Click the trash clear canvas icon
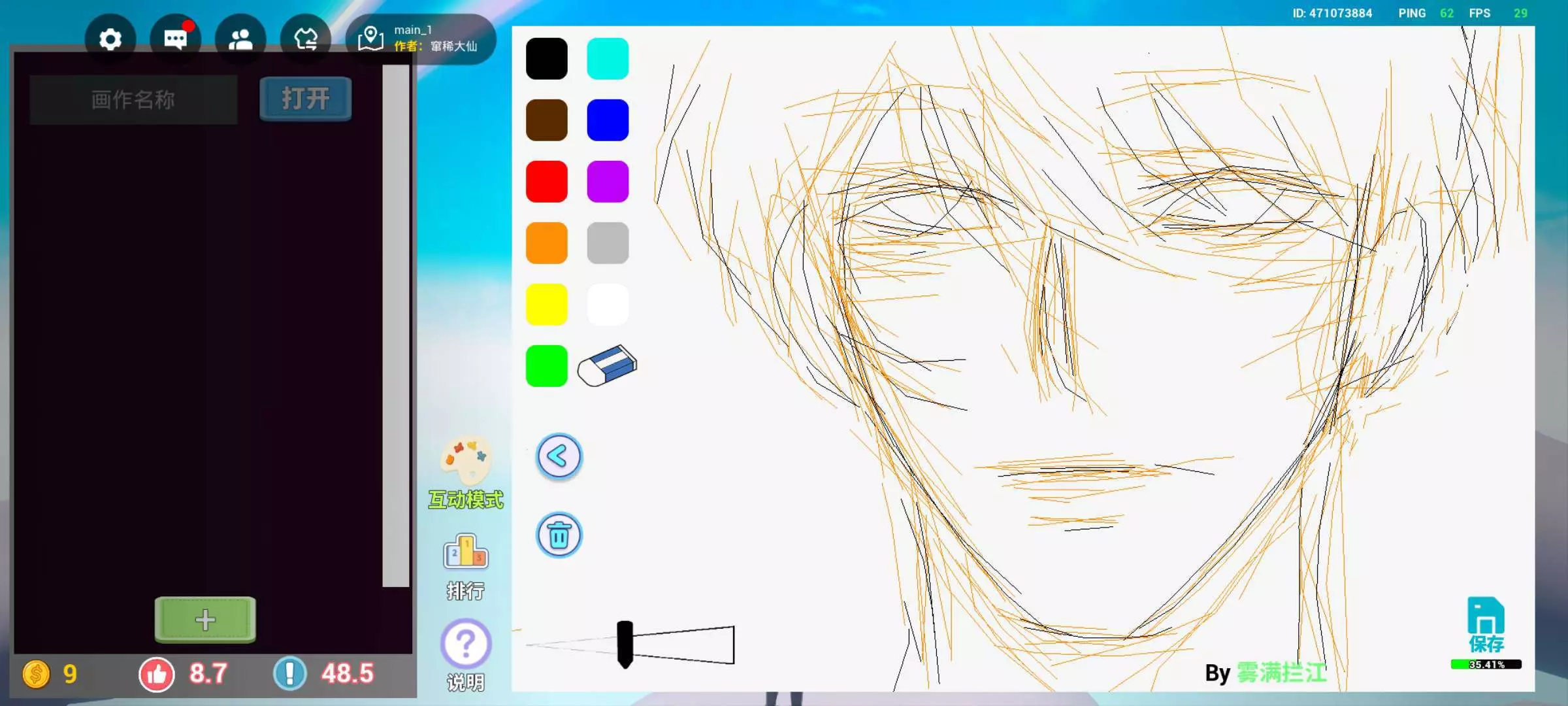The image size is (1568, 706). 559,535
